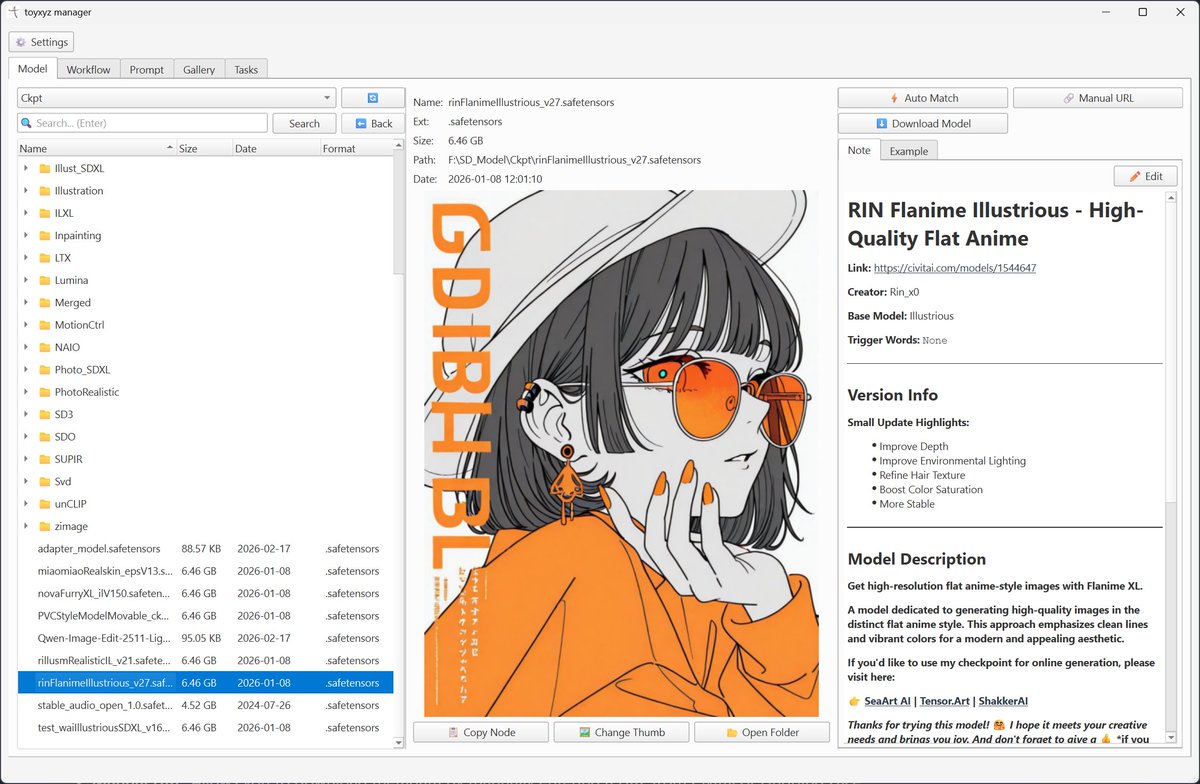Select adapter_model.safetensors file row
This screenshot has width=1200, height=784.
[205, 549]
